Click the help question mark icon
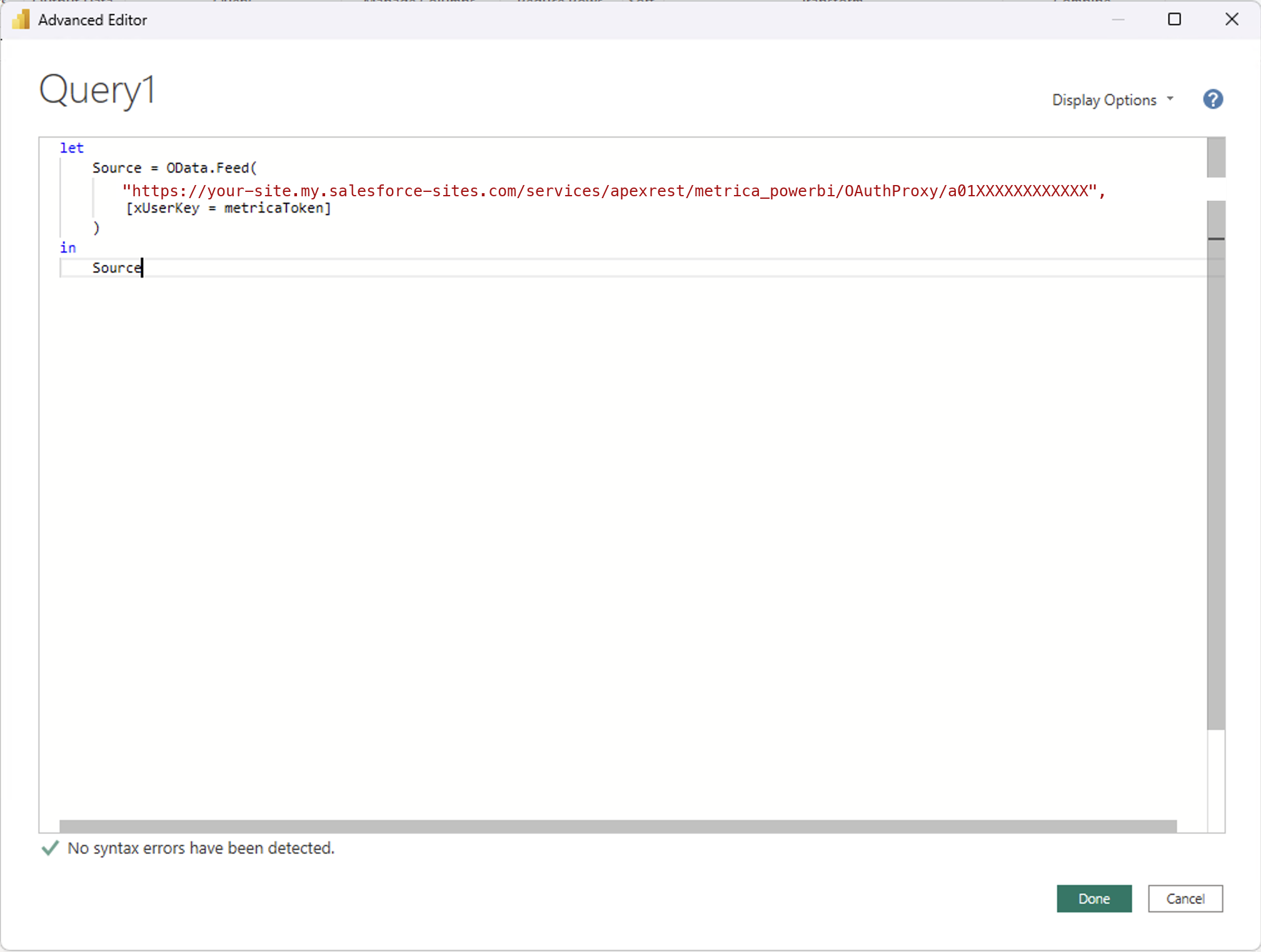The image size is (1261, 952). pyautogui.click(x=1212, y=99)
